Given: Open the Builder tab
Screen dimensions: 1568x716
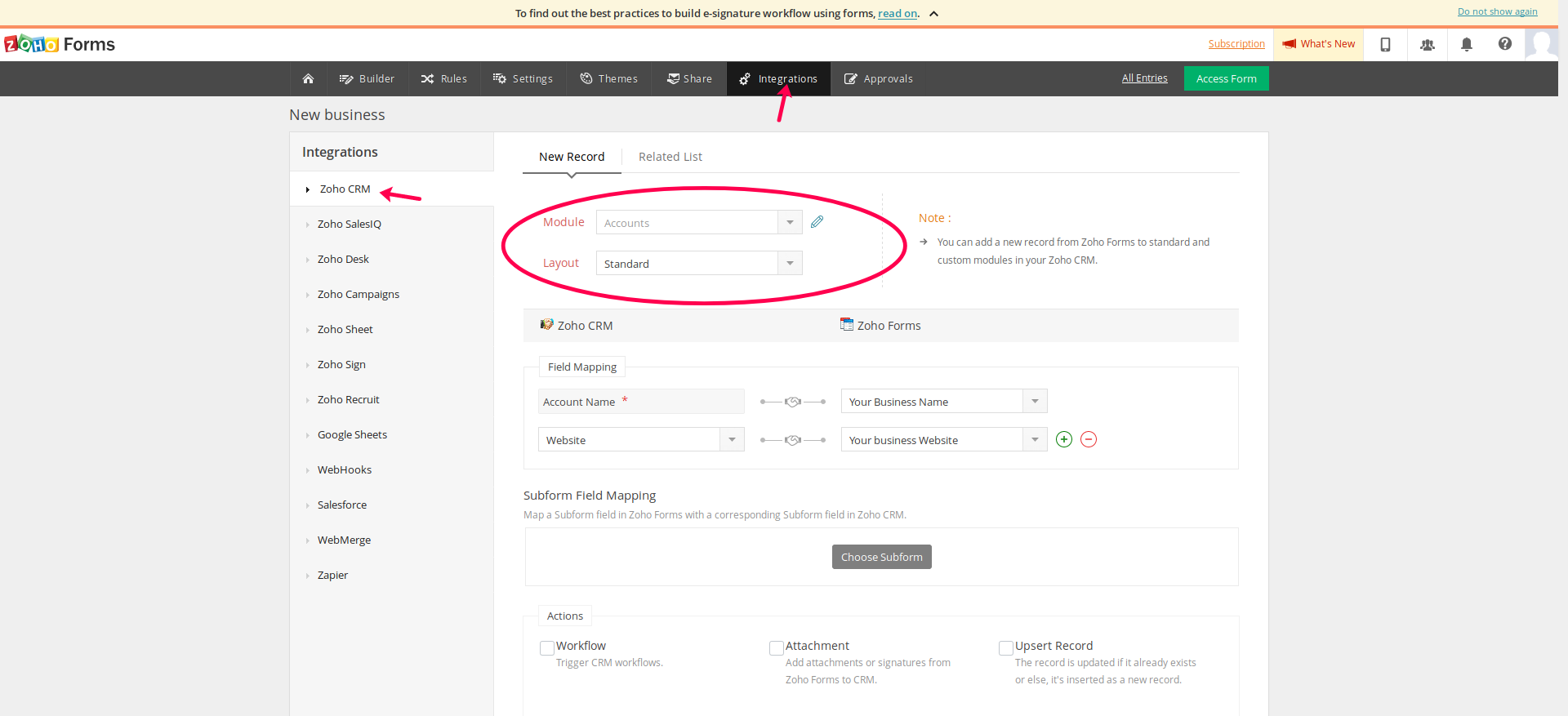Looking at the screenshot, I should click(x=367, y=79).
